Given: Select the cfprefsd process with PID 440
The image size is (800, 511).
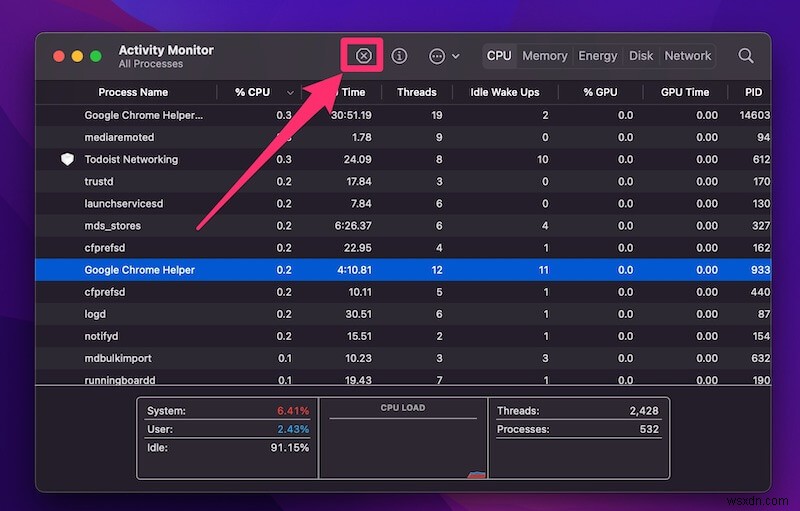Looking at the screenshot, I should [403, 292].
